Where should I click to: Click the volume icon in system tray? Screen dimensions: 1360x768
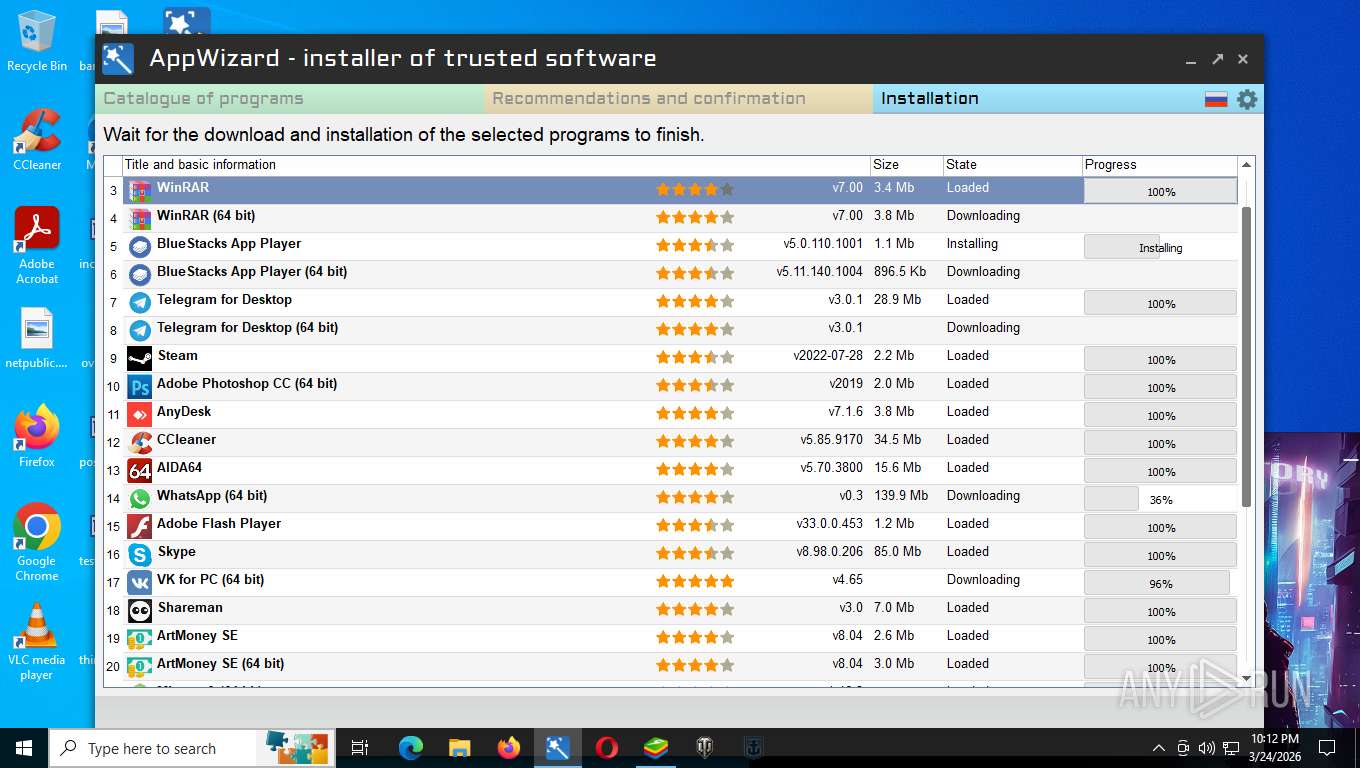[1206, 747]
